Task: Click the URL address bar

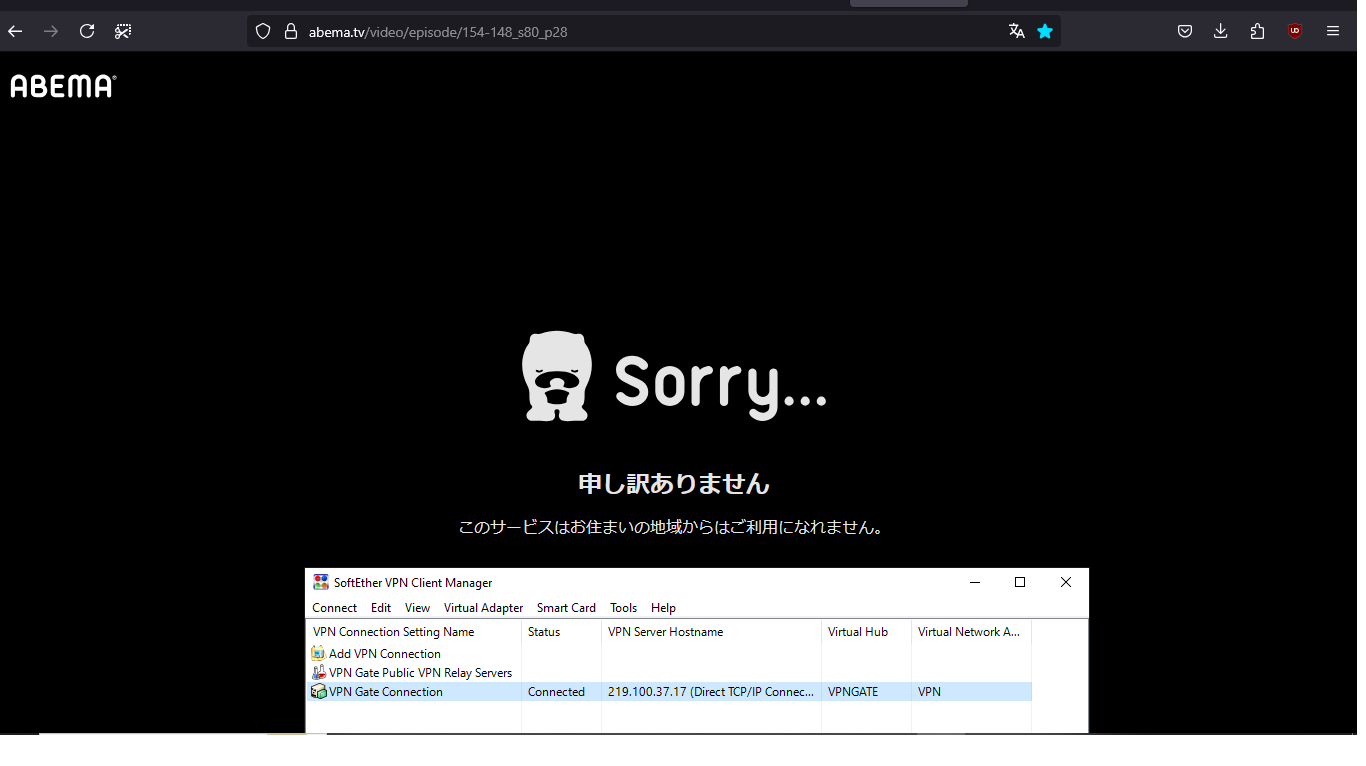Action: pos(654,31)
